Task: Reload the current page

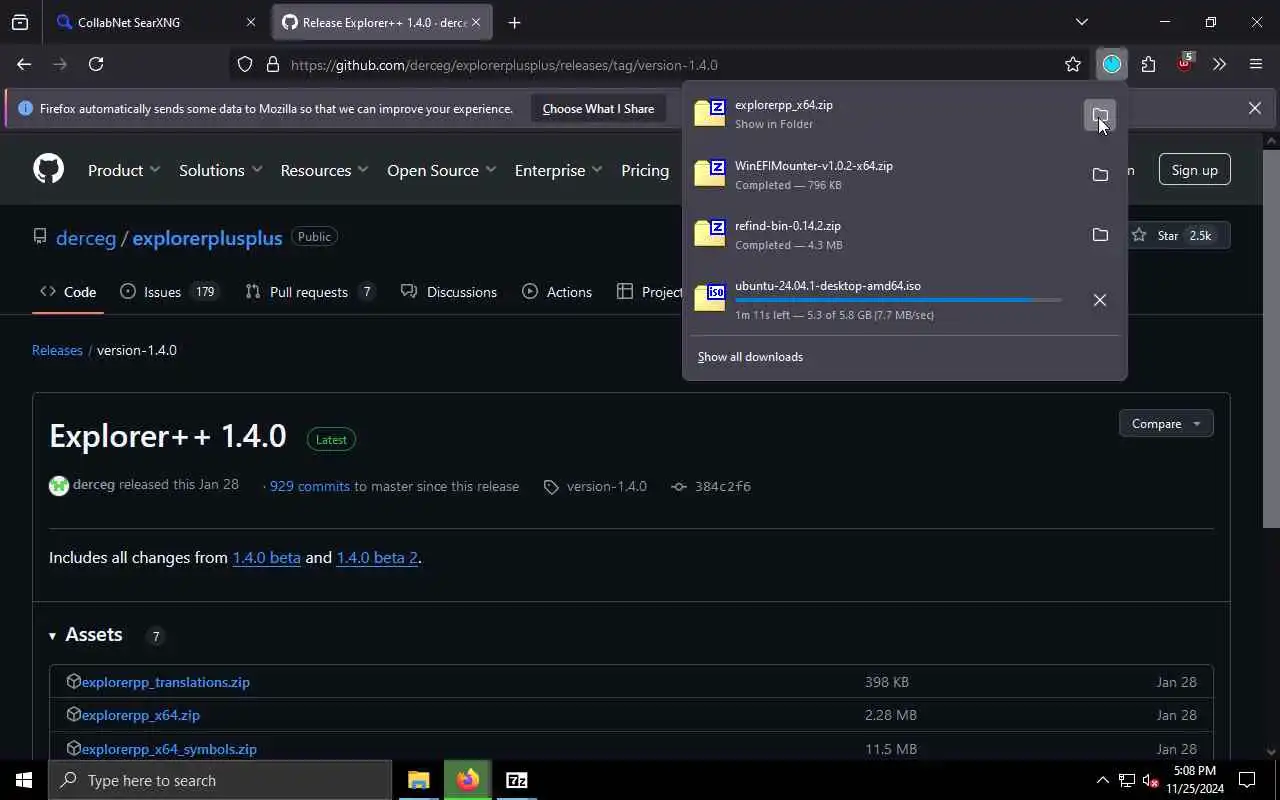Action: [96, 64]
